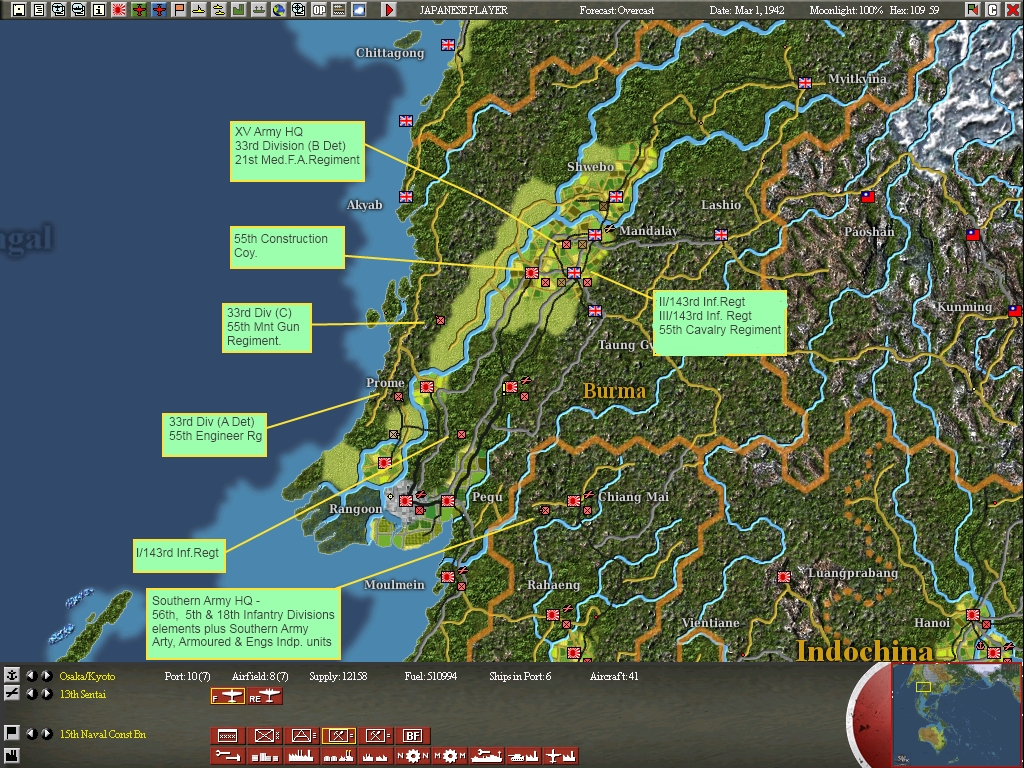The image size is (1024, 768).
Task: Click the 'Ships in Port: 6' value
Action: click(520, 676)
